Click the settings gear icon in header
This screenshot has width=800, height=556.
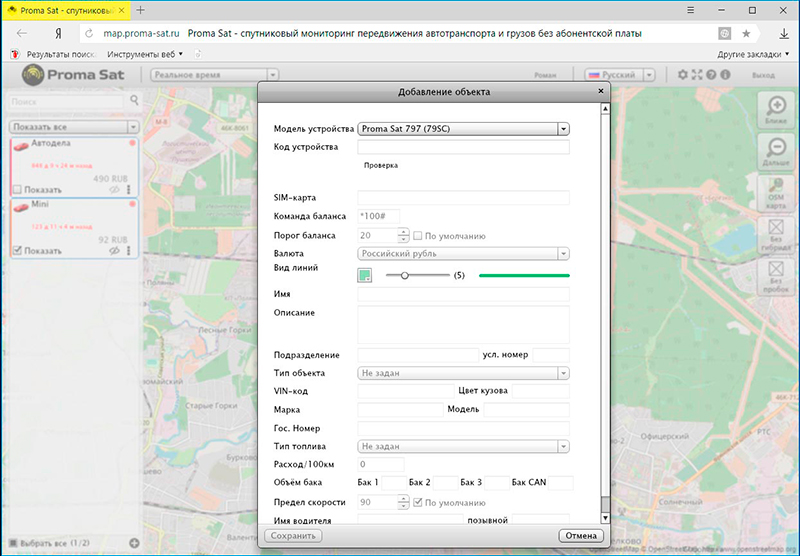(683, 75)
